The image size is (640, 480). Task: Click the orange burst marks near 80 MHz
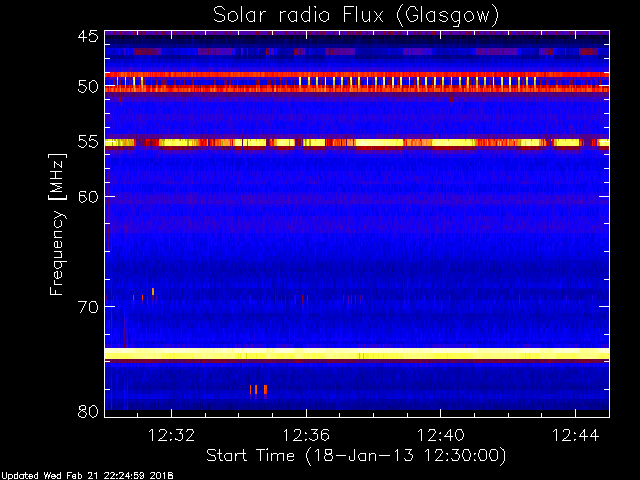(258, 389)
